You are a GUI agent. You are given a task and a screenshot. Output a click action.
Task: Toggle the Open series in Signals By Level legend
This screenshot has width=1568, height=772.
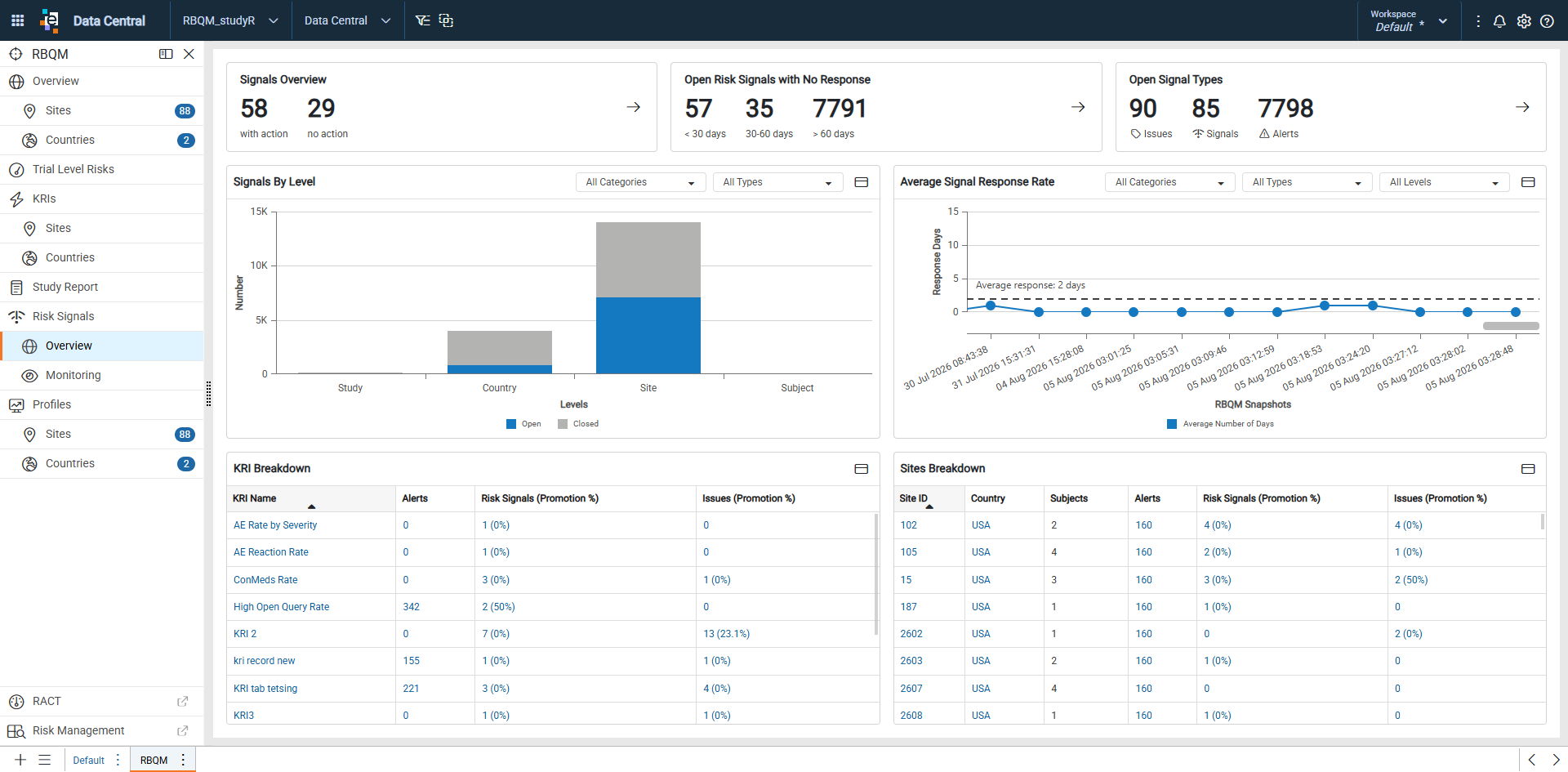523,424
